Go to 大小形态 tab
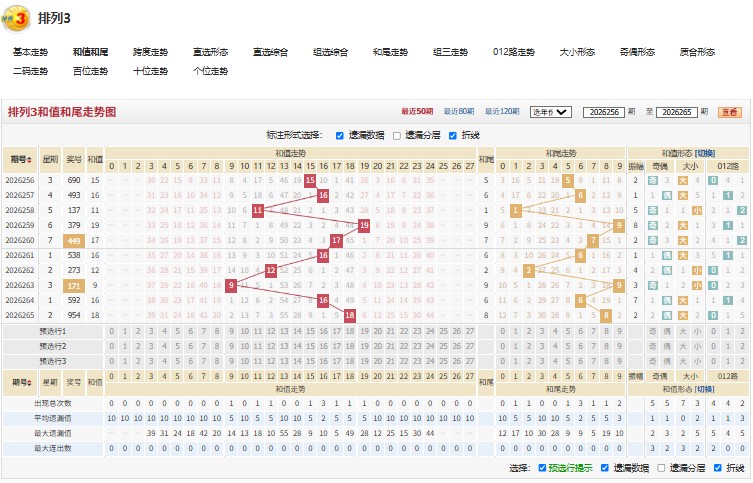This screenshot has width=753, height=483. click(x=577, y=52)
